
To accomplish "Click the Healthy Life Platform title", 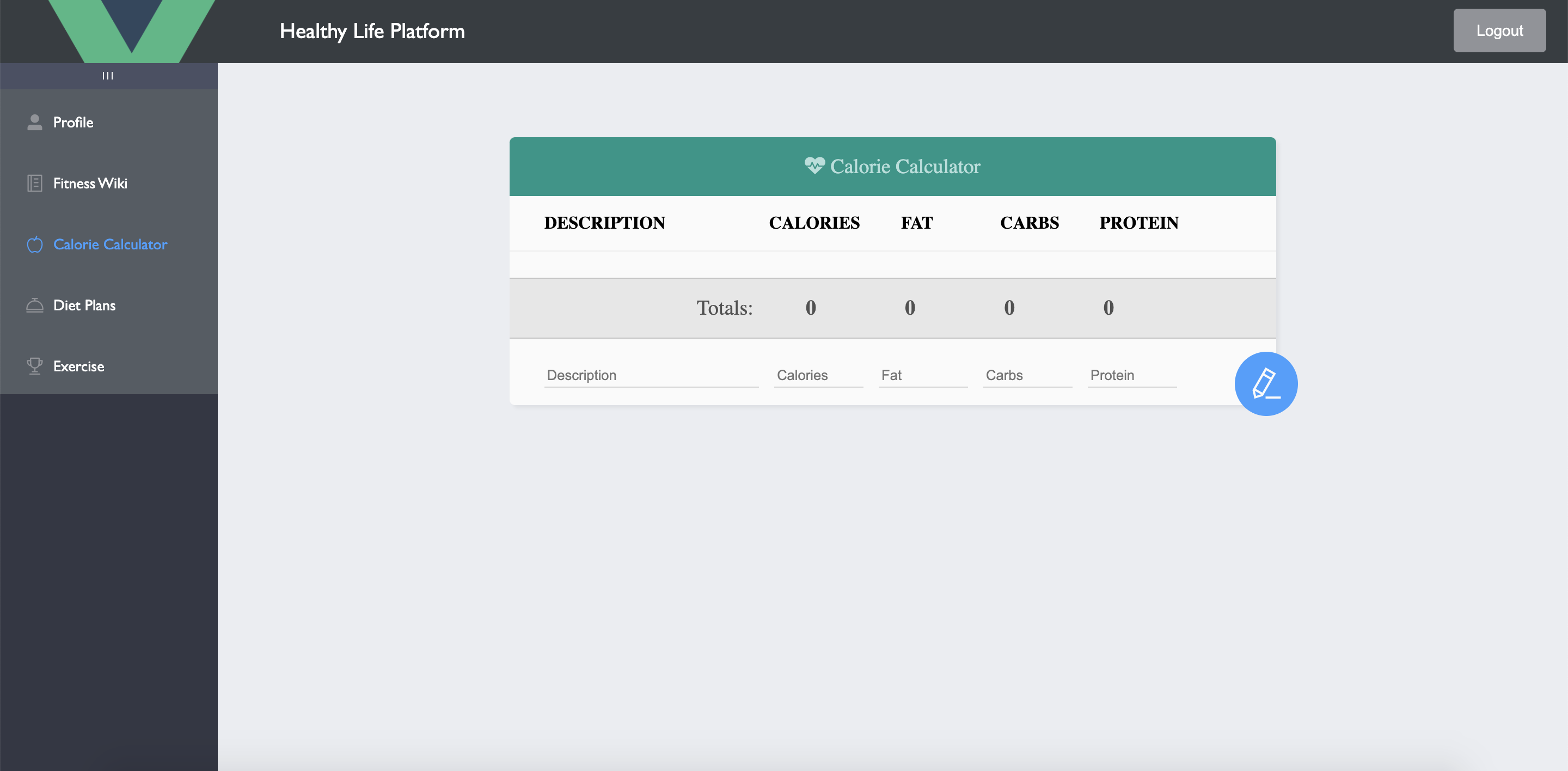I will click(372, 31).
